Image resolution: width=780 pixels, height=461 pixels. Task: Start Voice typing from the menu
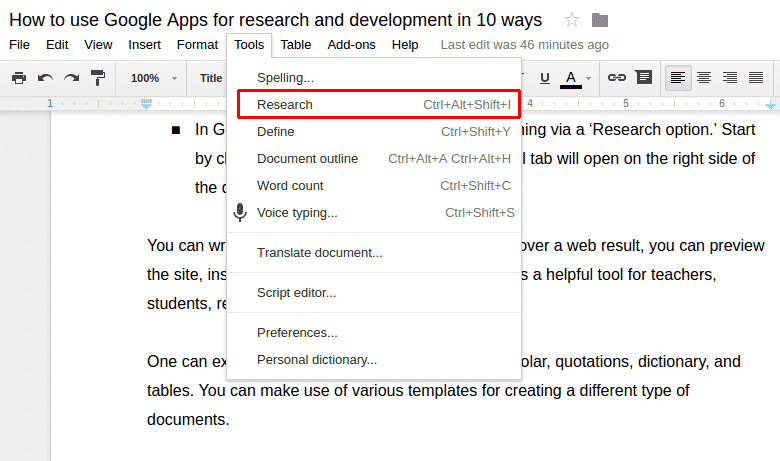point(374,213)
